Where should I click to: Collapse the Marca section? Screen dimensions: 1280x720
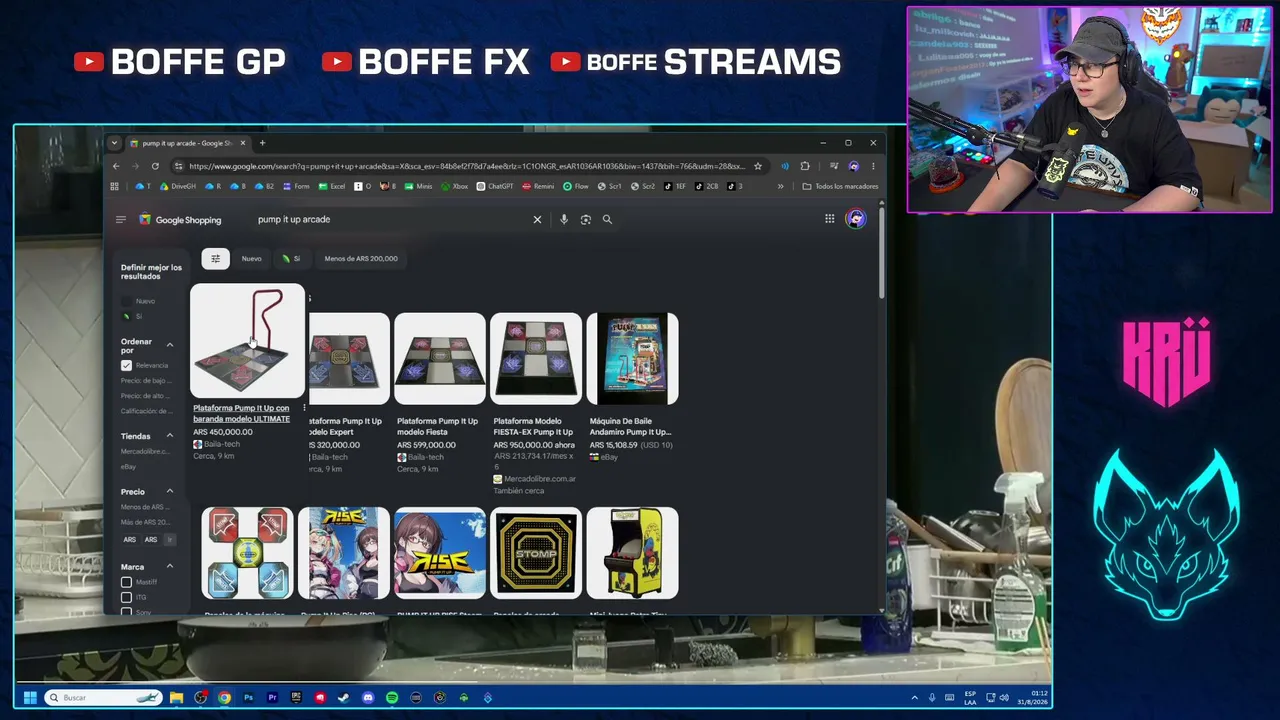point(170,567)
